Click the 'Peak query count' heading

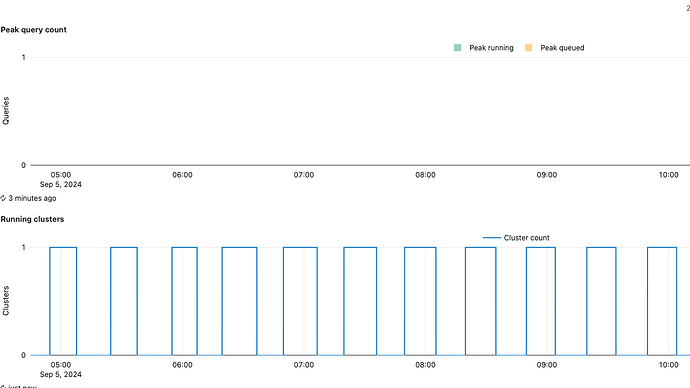[33, 29]
